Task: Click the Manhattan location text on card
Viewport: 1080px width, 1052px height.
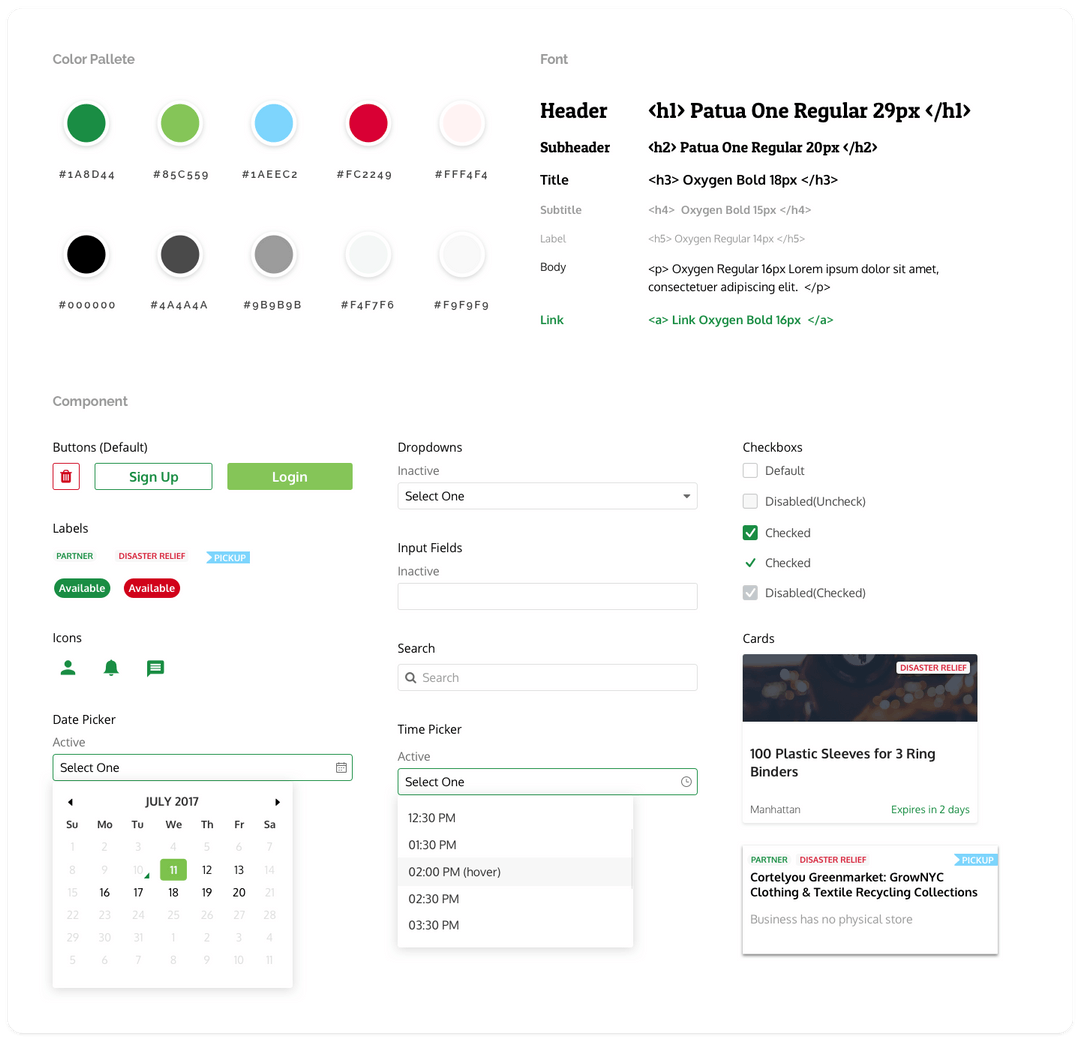Action: 775,809
